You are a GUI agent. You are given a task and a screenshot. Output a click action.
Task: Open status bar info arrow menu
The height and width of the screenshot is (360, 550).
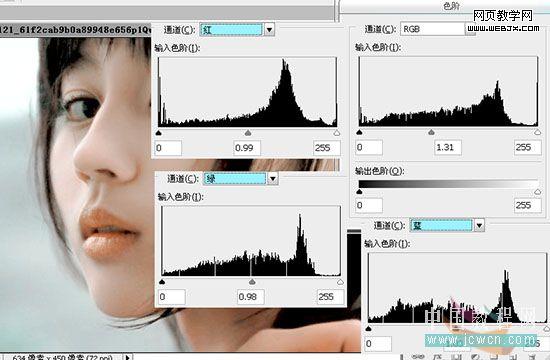[x=127, y=357]
